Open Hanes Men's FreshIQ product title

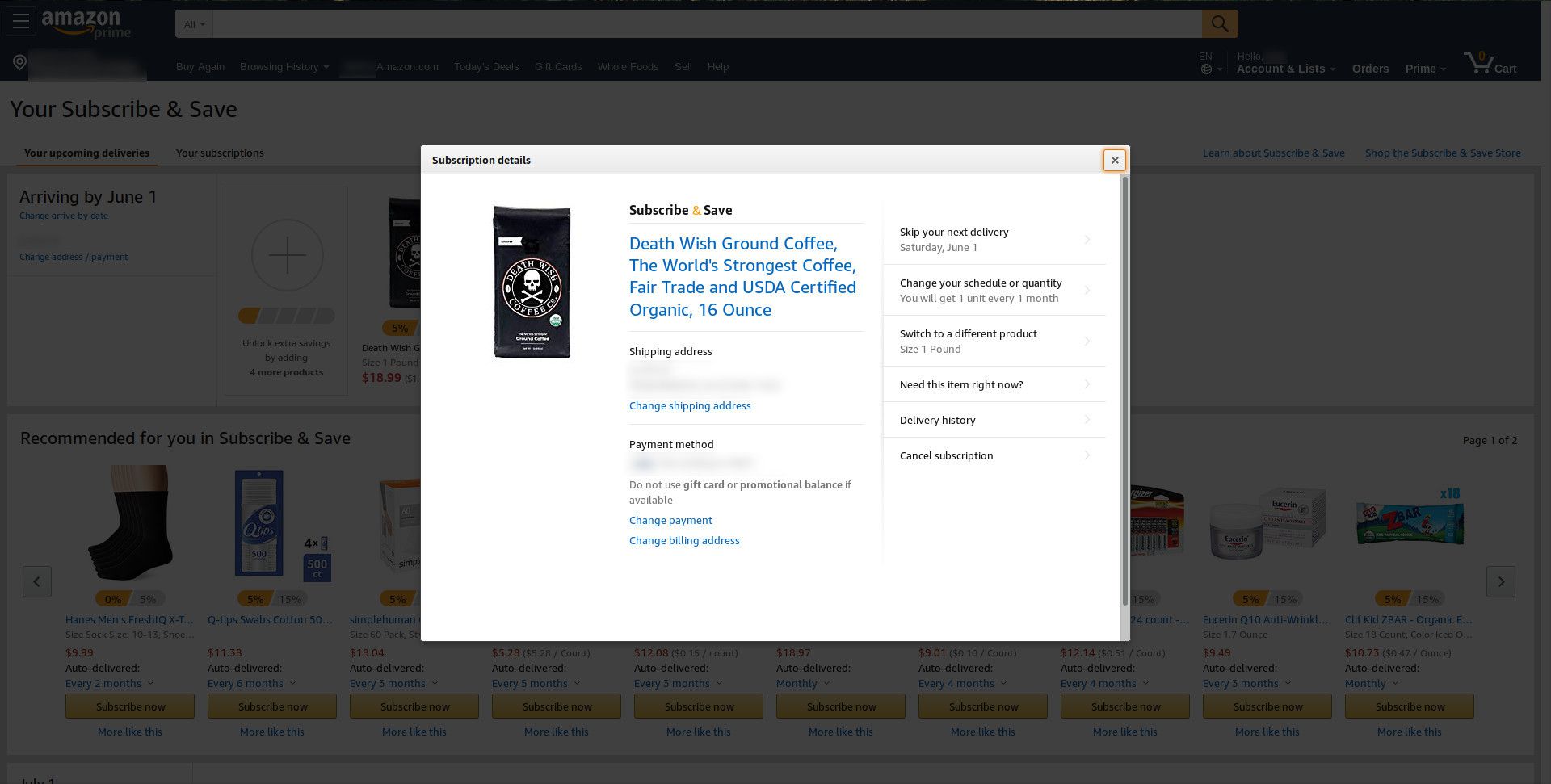tap(129, 619)
